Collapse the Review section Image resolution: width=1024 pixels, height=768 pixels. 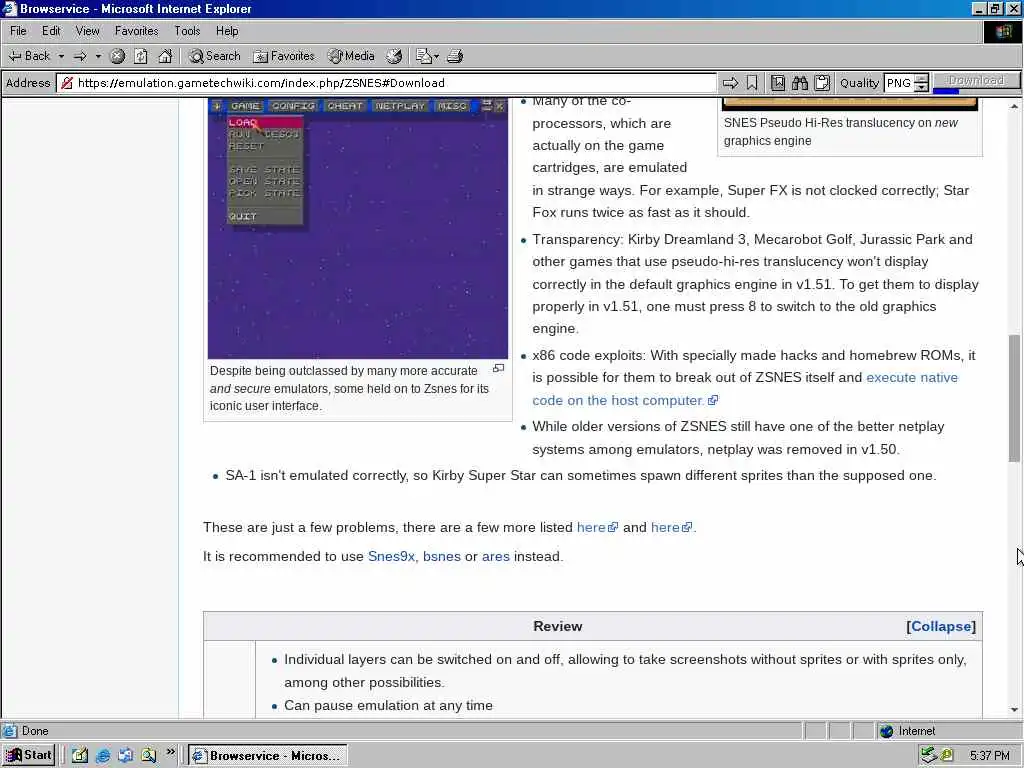[941, 626]
